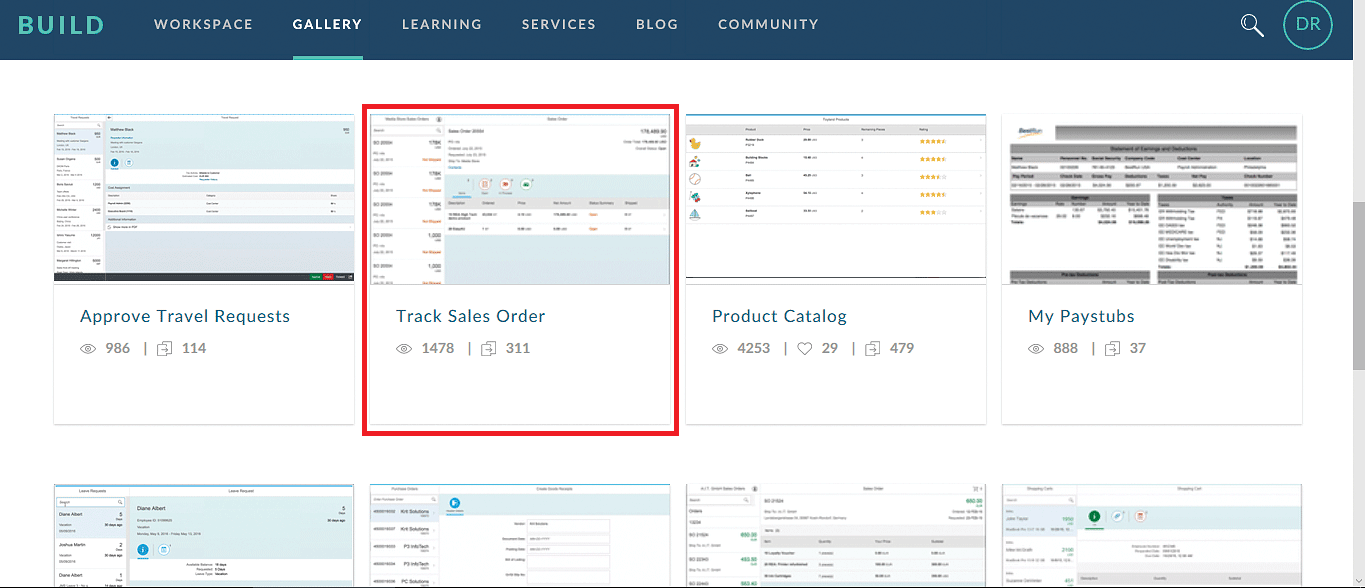Open the Services menu item
1365x588 pixels.
558,24
